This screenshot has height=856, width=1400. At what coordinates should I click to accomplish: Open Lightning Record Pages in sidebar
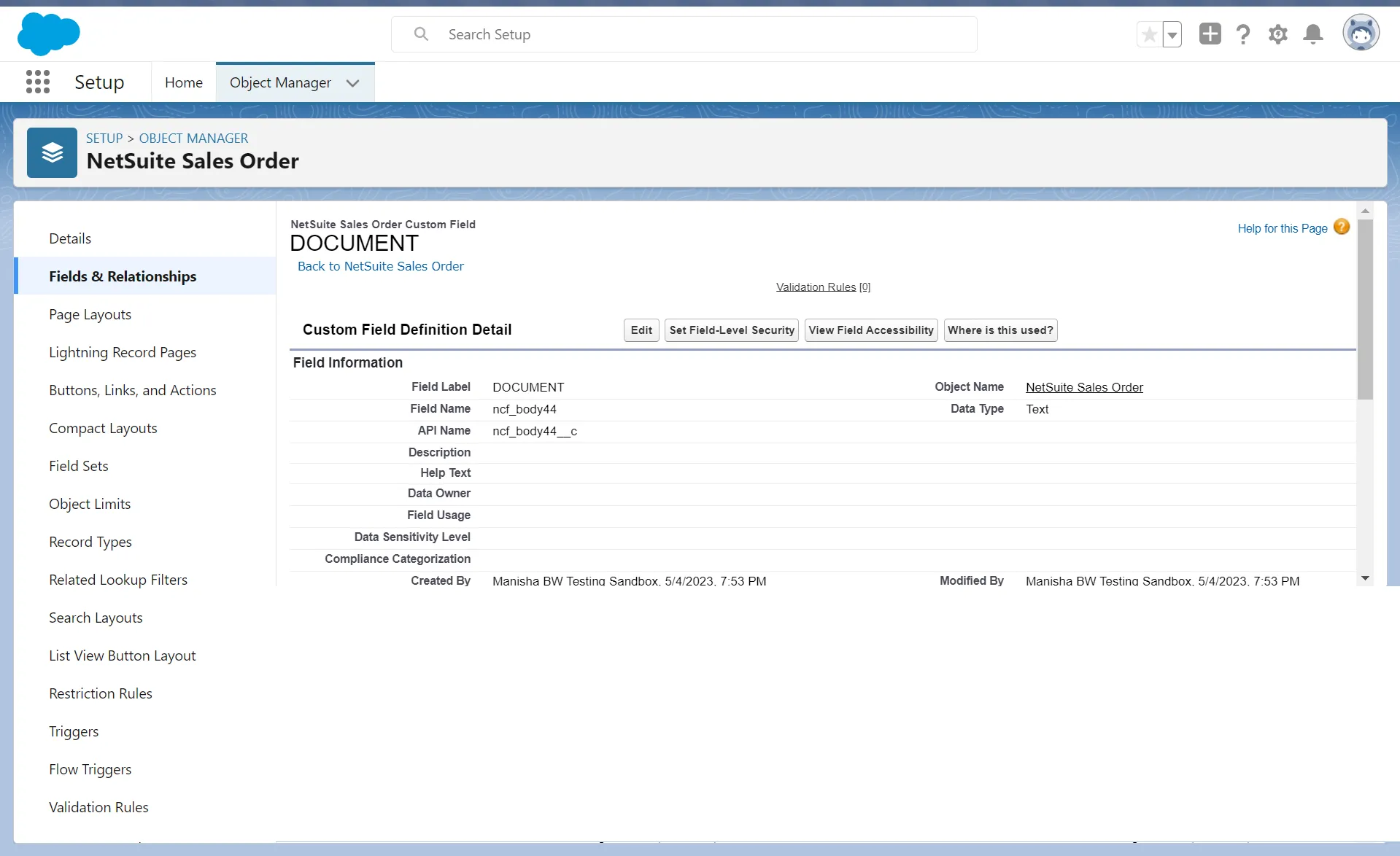pos(123,352)
